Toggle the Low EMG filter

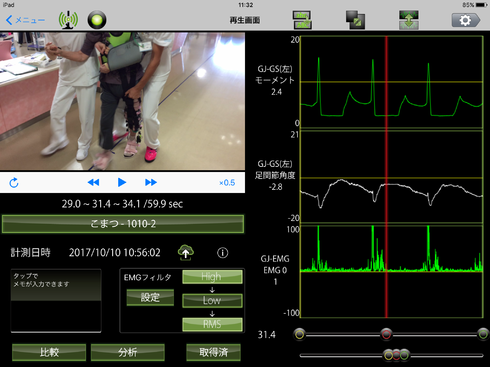[212, 300]
